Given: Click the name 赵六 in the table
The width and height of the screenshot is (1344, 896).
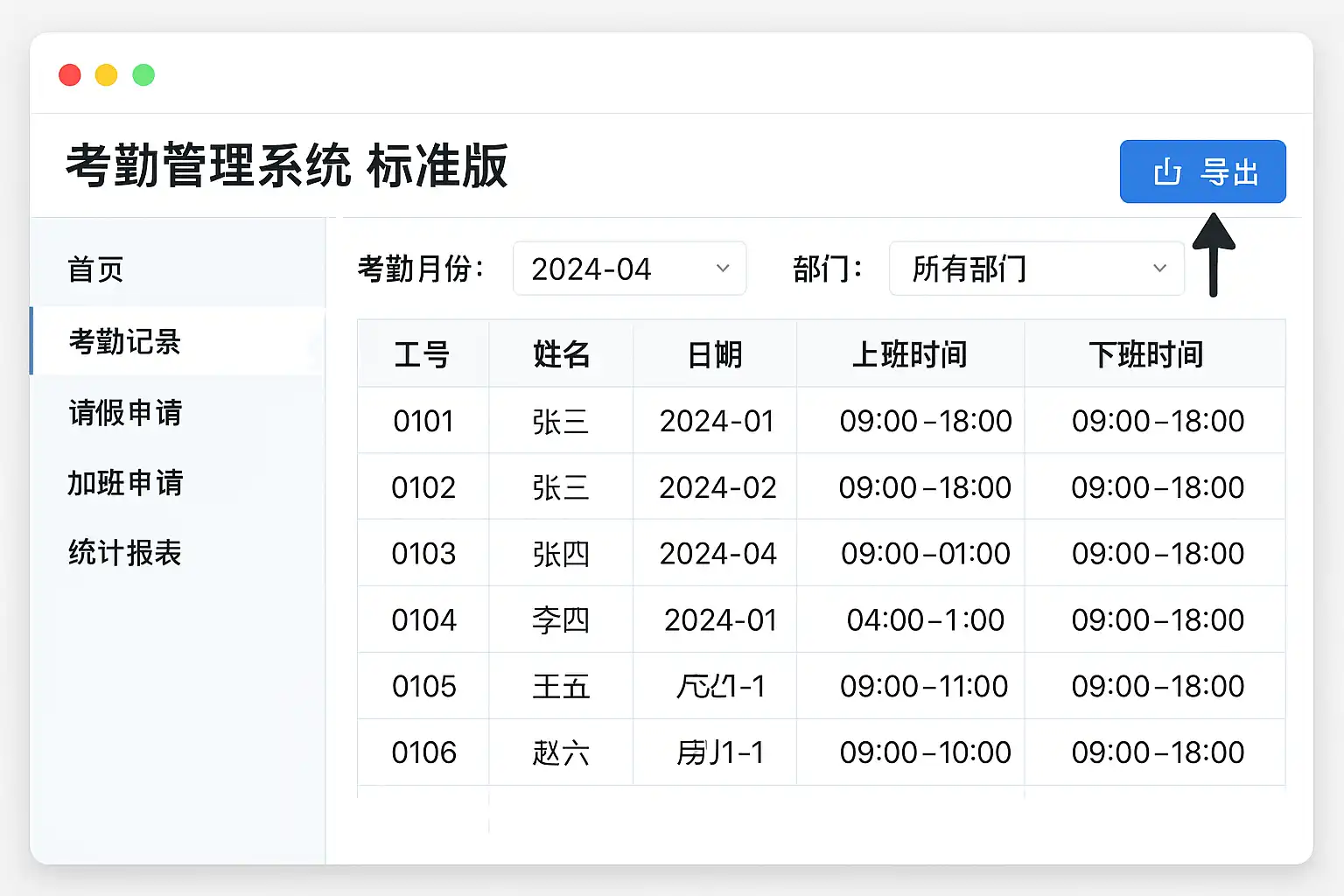Looking at the screenshot, I should (x=561, y=752).
